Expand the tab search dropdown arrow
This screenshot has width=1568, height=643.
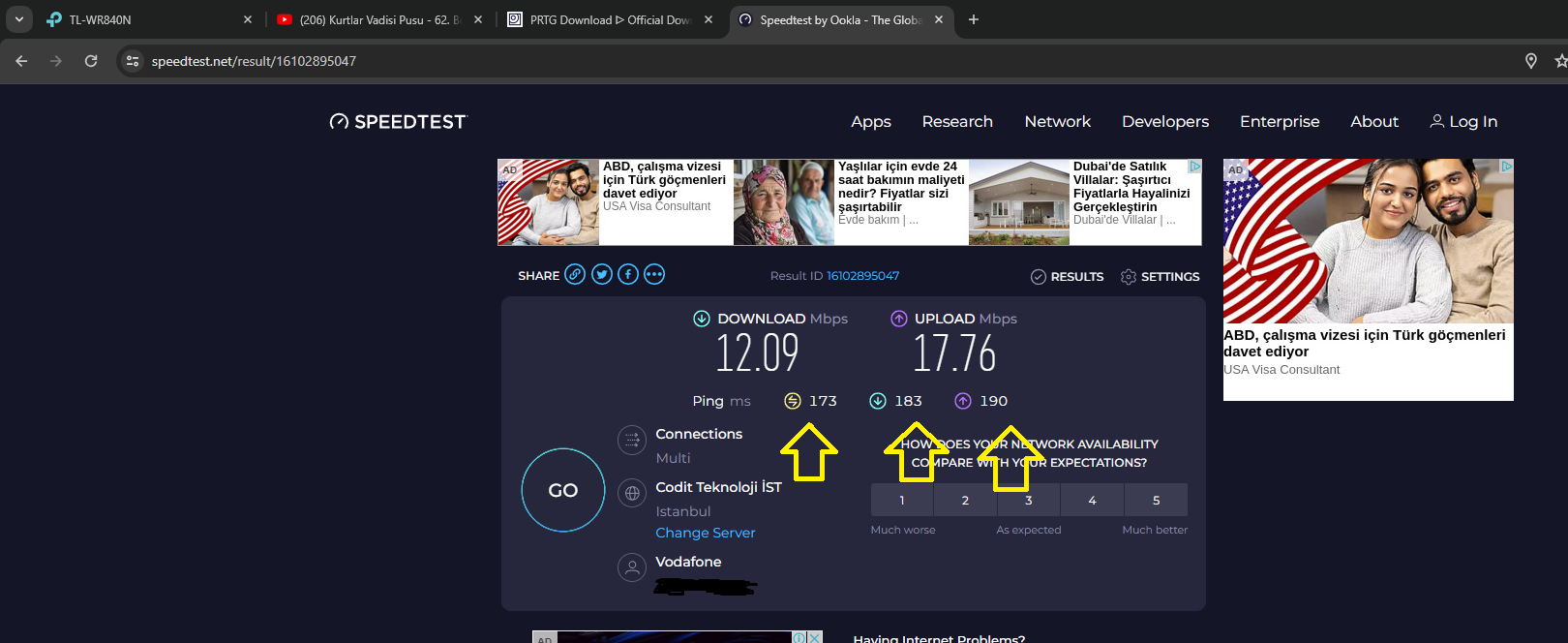[x=19, y=19]
